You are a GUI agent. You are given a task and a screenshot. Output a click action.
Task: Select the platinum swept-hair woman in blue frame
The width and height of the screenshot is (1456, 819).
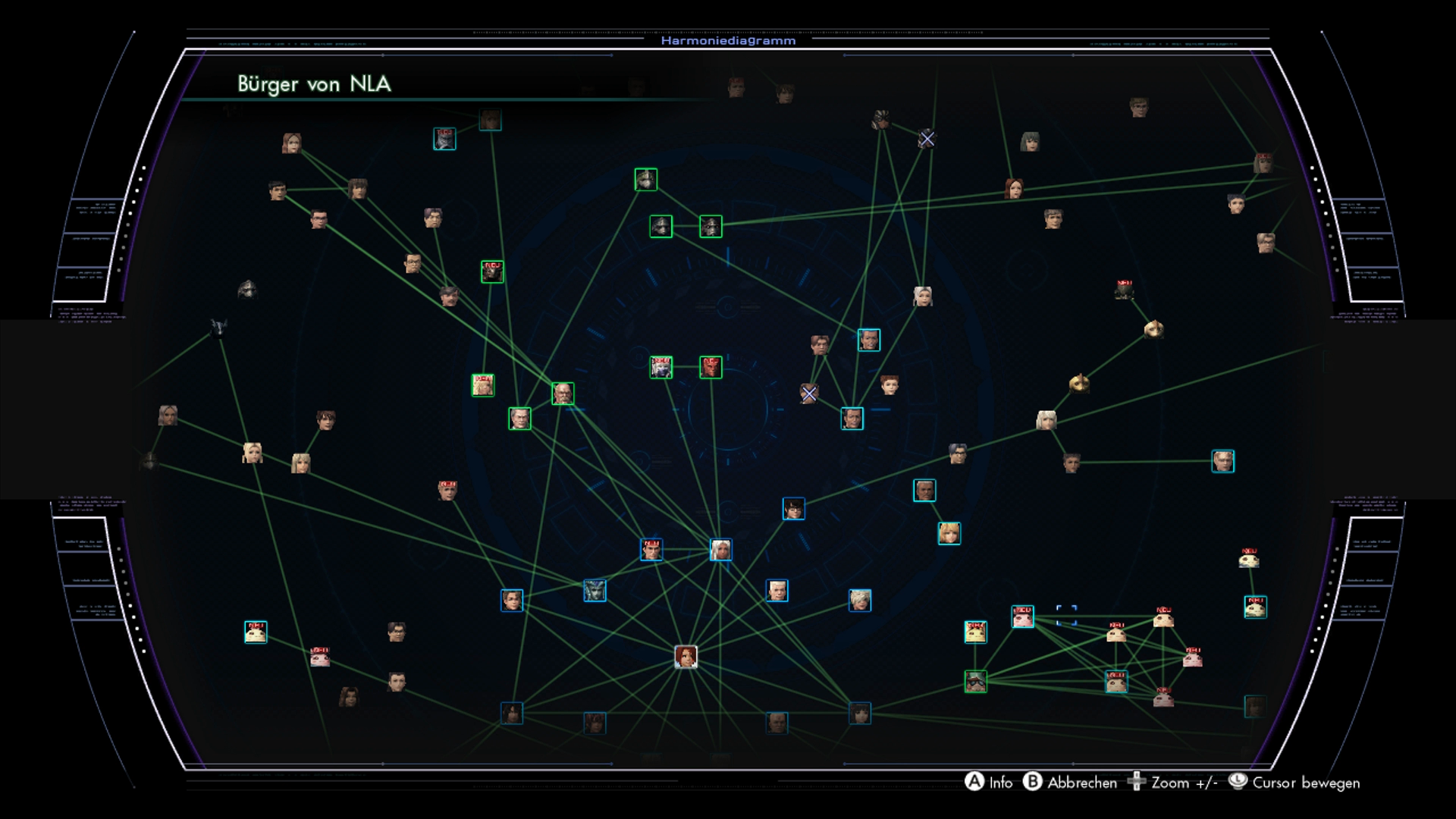[860, 600]
